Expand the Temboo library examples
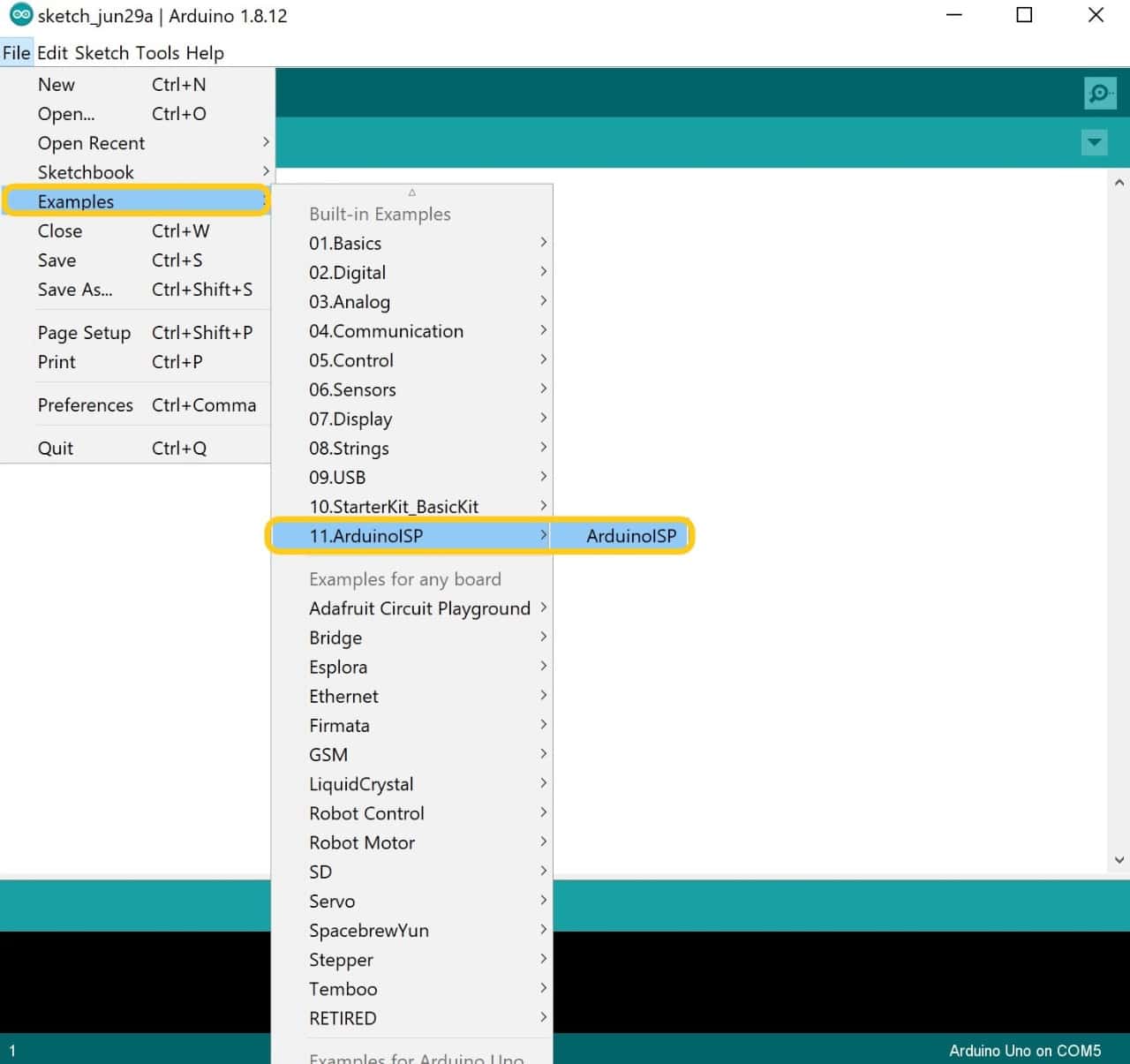 (x=412, y=989)
